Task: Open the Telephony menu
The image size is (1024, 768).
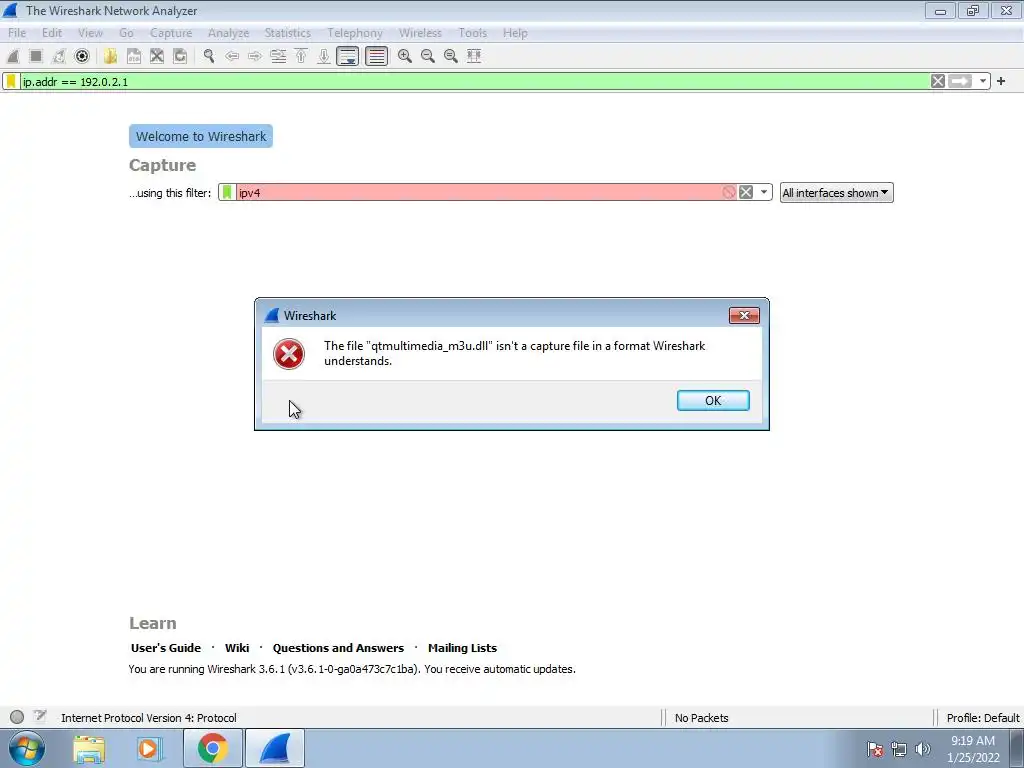Action: (x=355, y=33)
